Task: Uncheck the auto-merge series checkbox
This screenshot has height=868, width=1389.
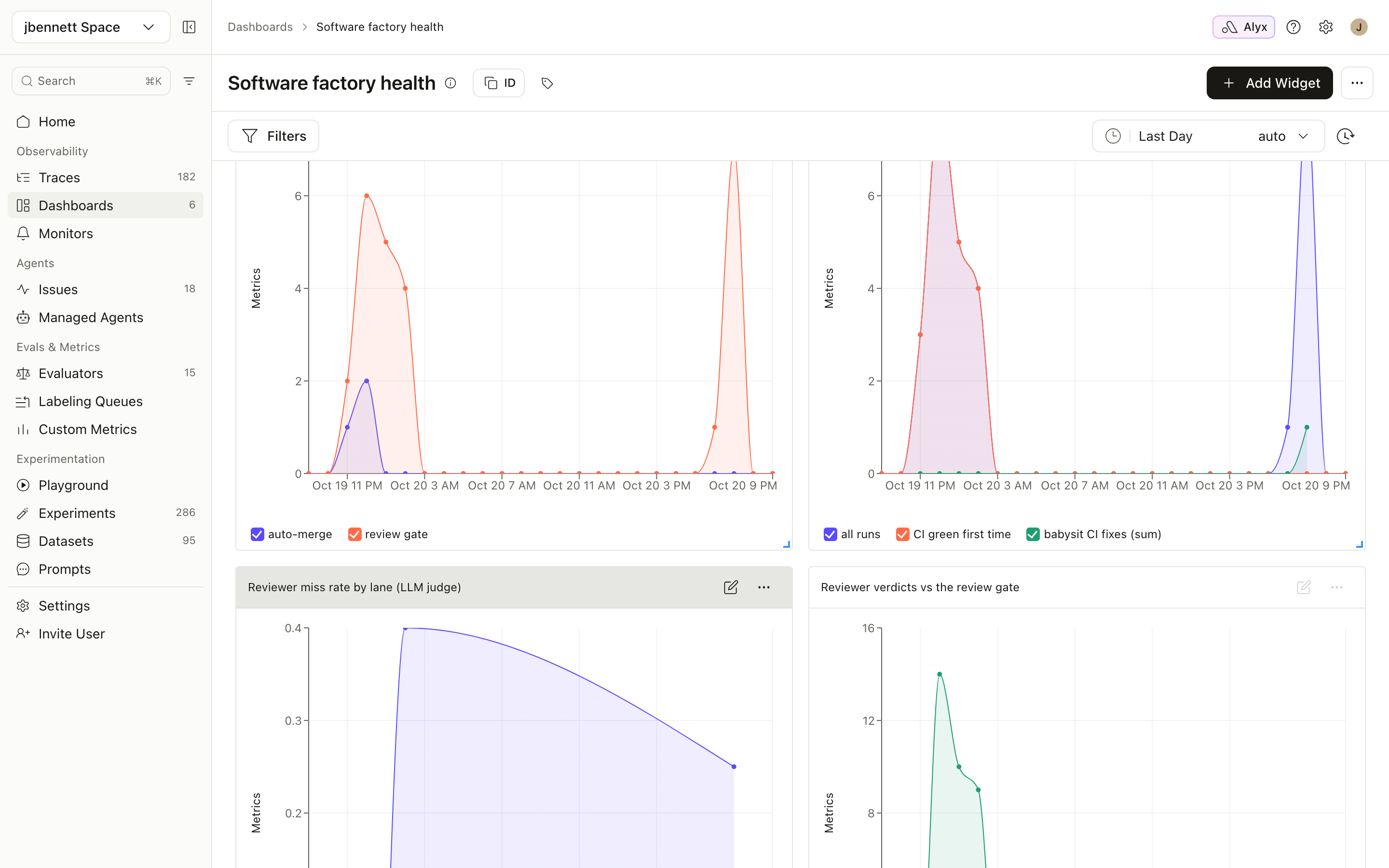Action: pos(257,534)
